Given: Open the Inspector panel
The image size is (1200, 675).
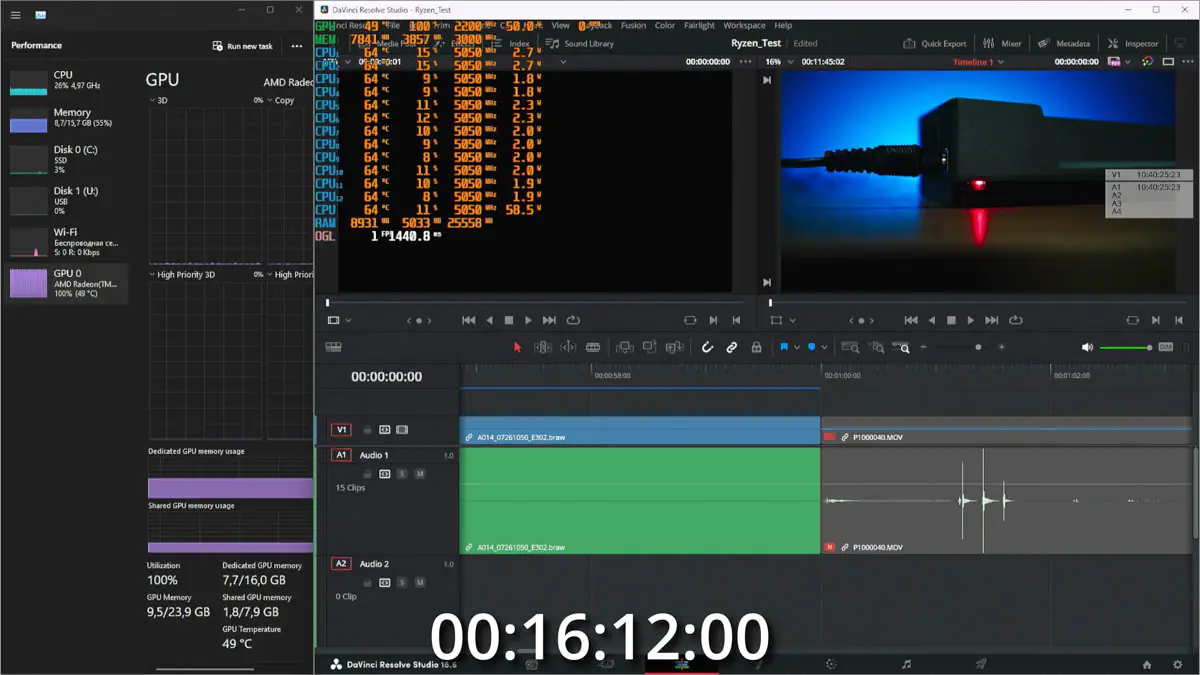Looking at the screenshot, I should point(1132,44).
